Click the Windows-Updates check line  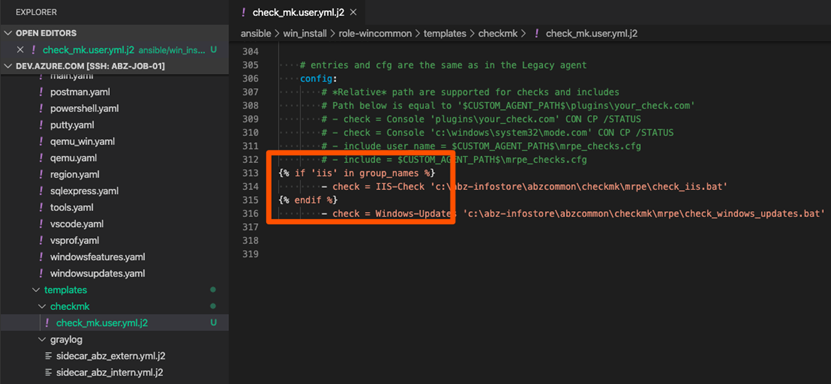[573, 213]
